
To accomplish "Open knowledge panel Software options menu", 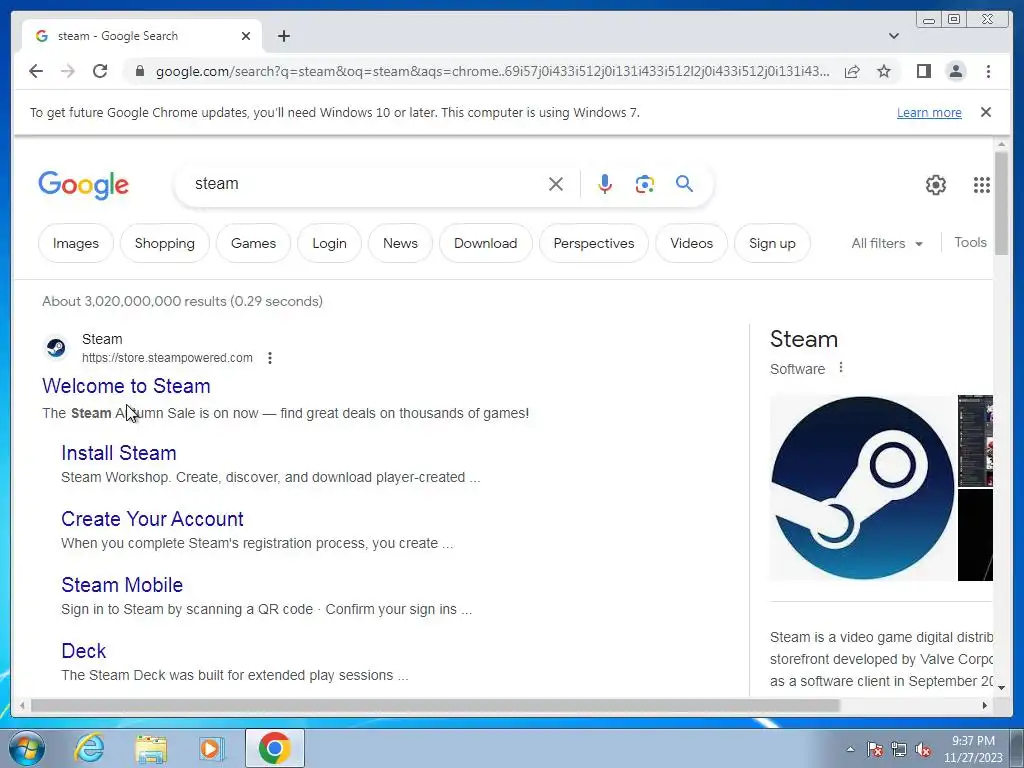I will (x=840, y=368).
